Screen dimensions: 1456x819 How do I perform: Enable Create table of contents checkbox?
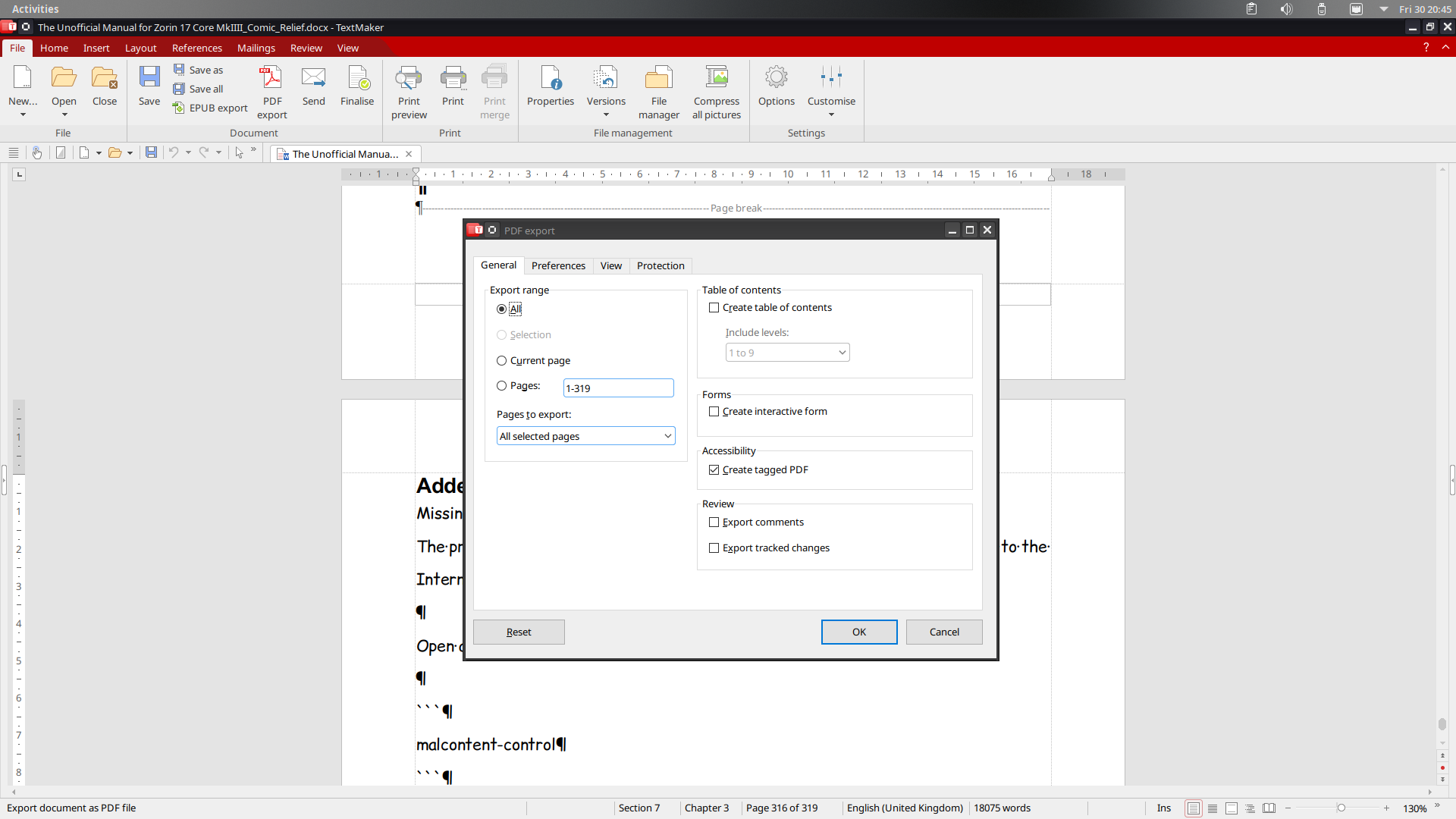coord(714,308)
